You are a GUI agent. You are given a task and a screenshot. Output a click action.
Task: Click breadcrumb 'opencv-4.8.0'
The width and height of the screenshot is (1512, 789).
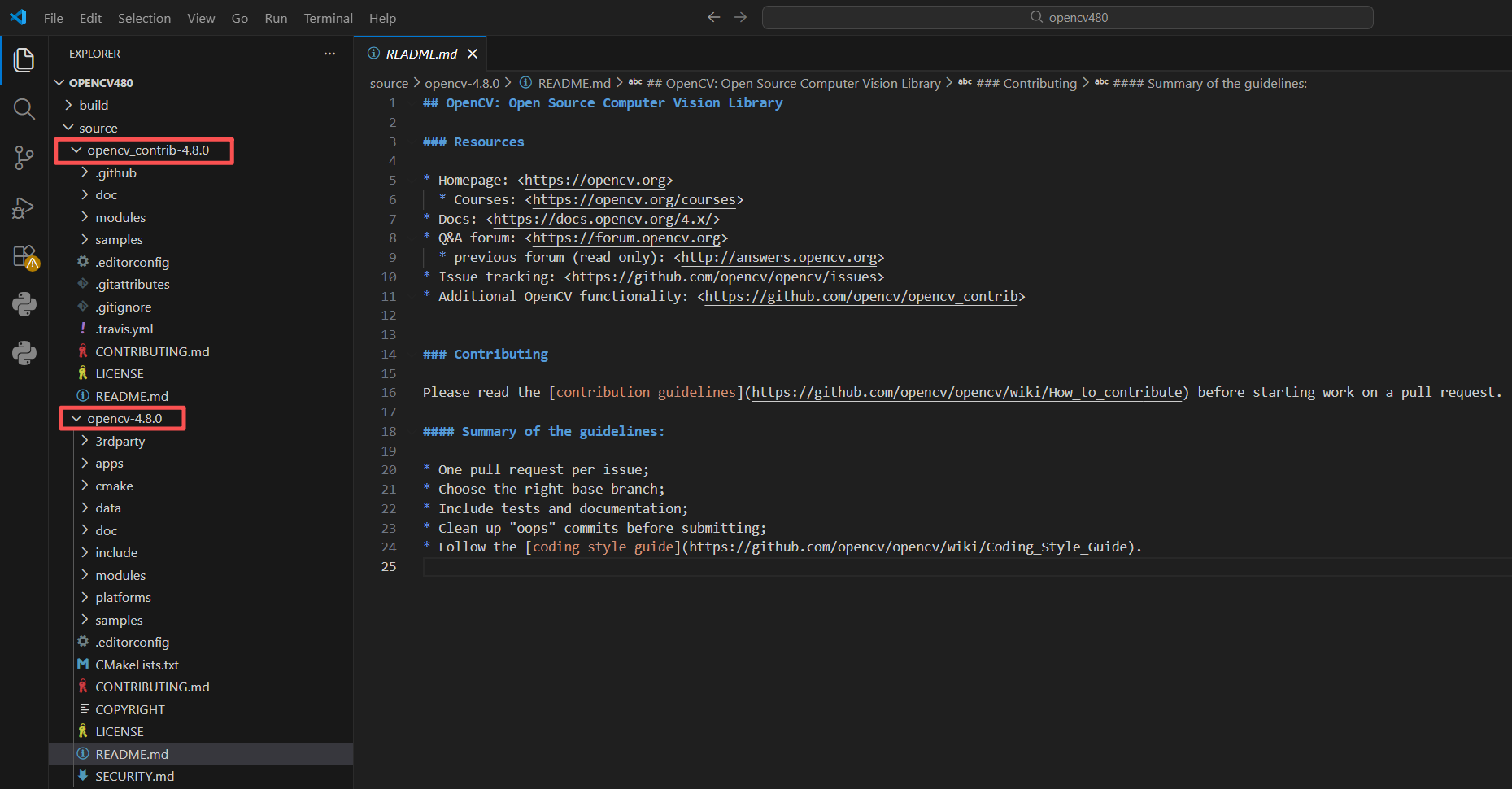tap(462, 83)
